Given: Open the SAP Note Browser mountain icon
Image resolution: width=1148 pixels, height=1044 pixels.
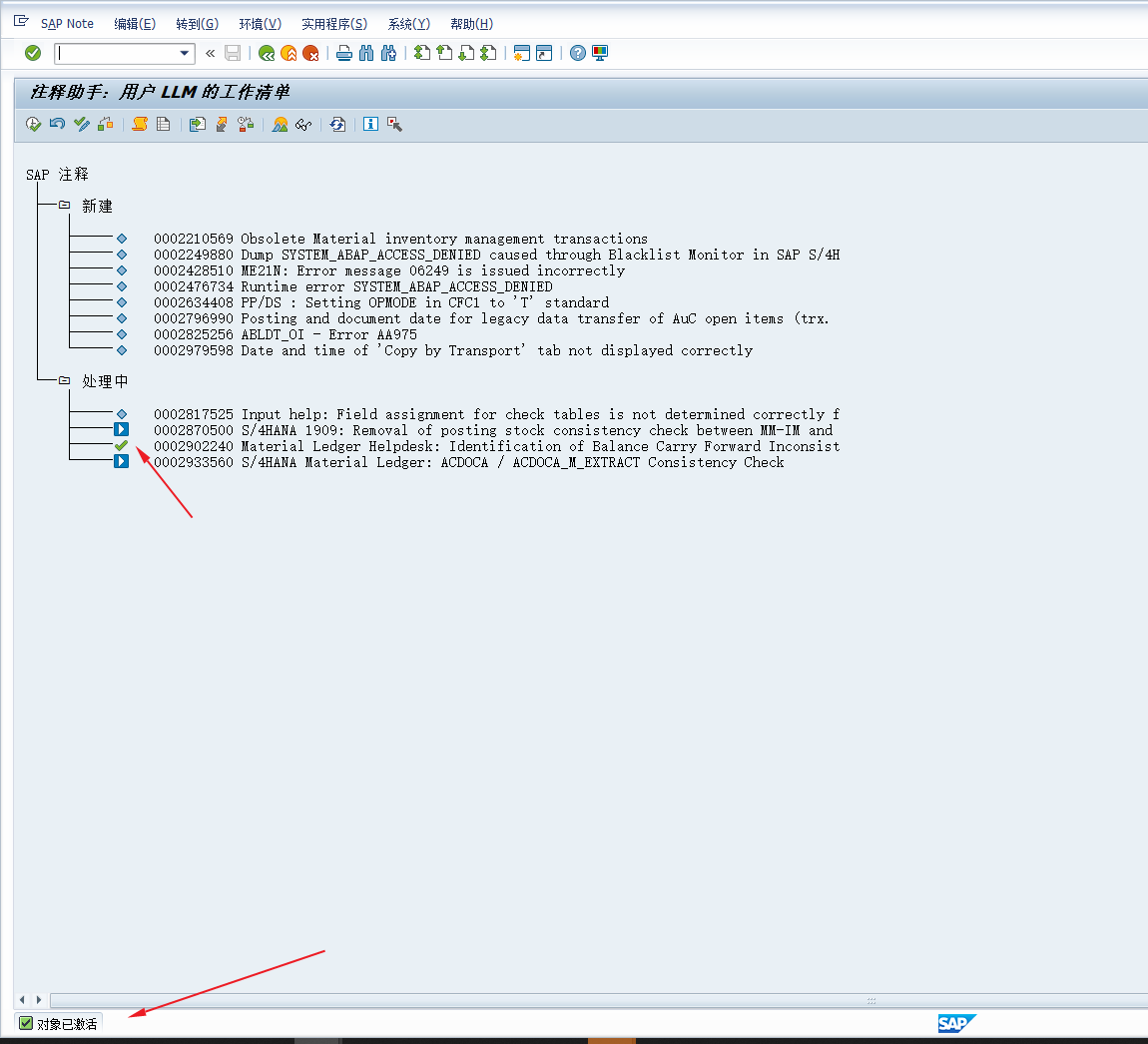Looking at the screenshot, I should click(x=280, y=125).
